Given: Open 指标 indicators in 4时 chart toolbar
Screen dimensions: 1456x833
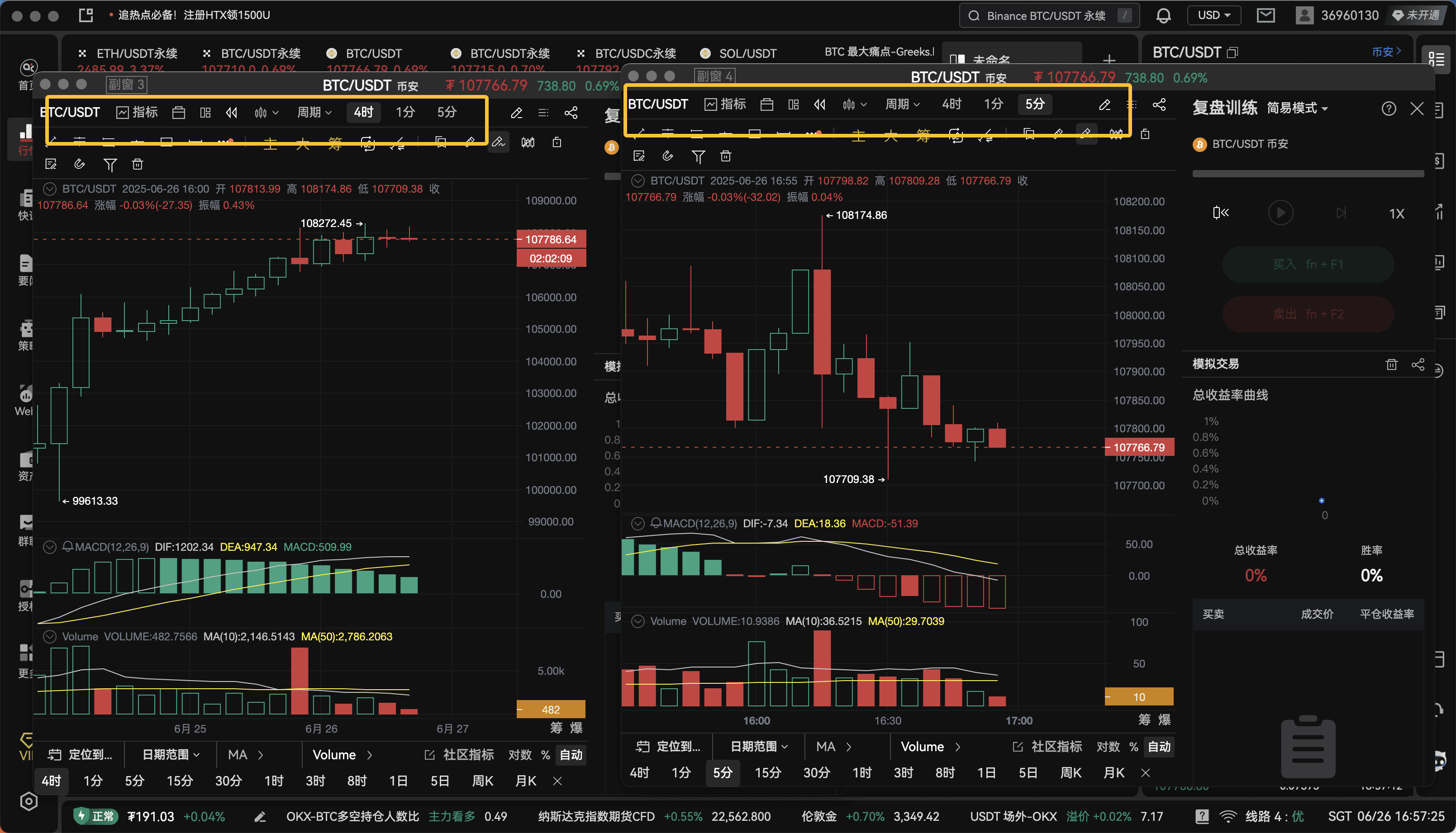Looking at the screenshot, I should pyautogui.click(x=137, y=112).
